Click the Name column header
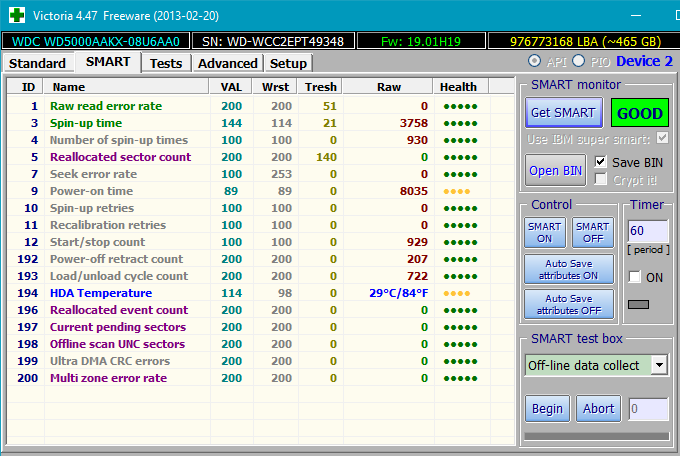Screen dimensions: 680x456 [126, 87]
